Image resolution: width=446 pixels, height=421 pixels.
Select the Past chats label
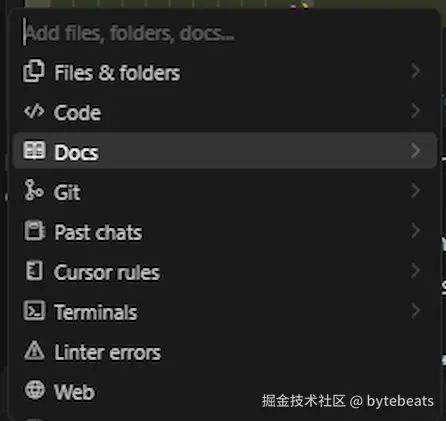click(x=98, y=232)
